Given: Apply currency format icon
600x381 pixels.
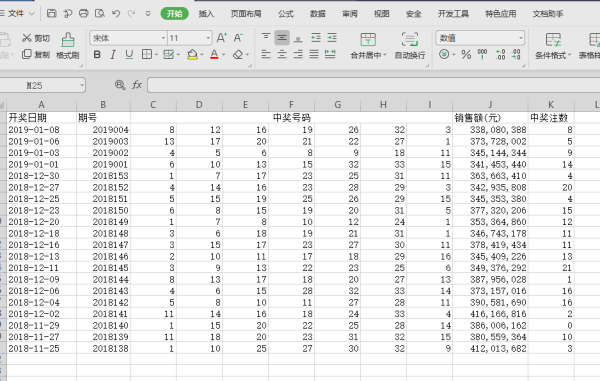Looking at the screenshot, I should click(444, 54).
